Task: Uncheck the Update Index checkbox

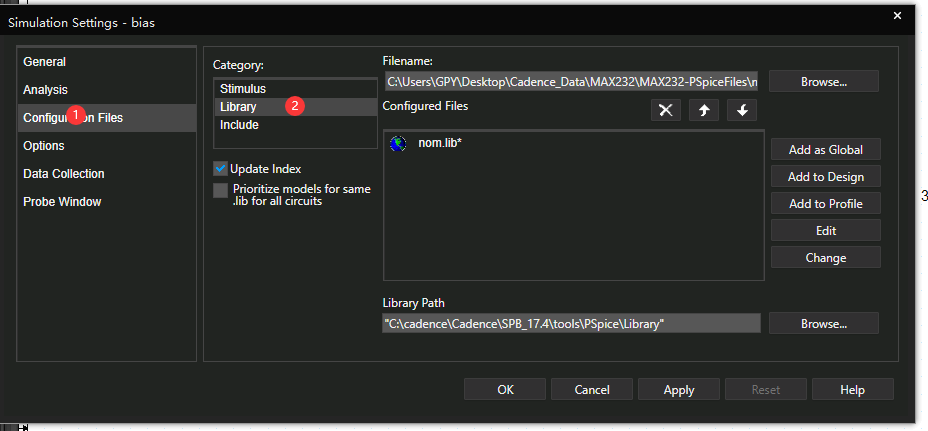Action: pyautogui.click(x=220, y=169)
